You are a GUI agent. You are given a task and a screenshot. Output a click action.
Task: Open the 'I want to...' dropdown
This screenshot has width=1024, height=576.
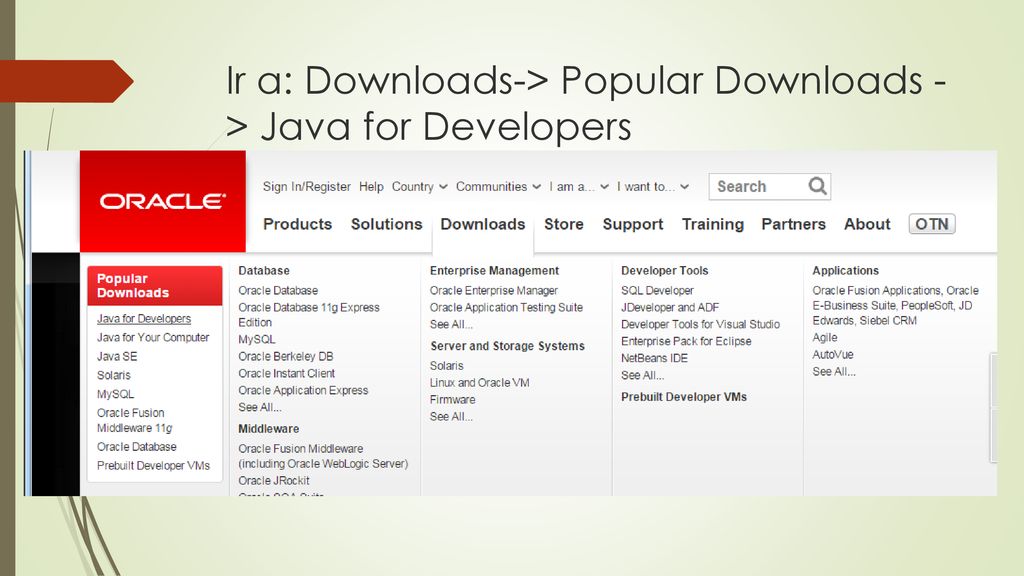[x=653, y=187]
